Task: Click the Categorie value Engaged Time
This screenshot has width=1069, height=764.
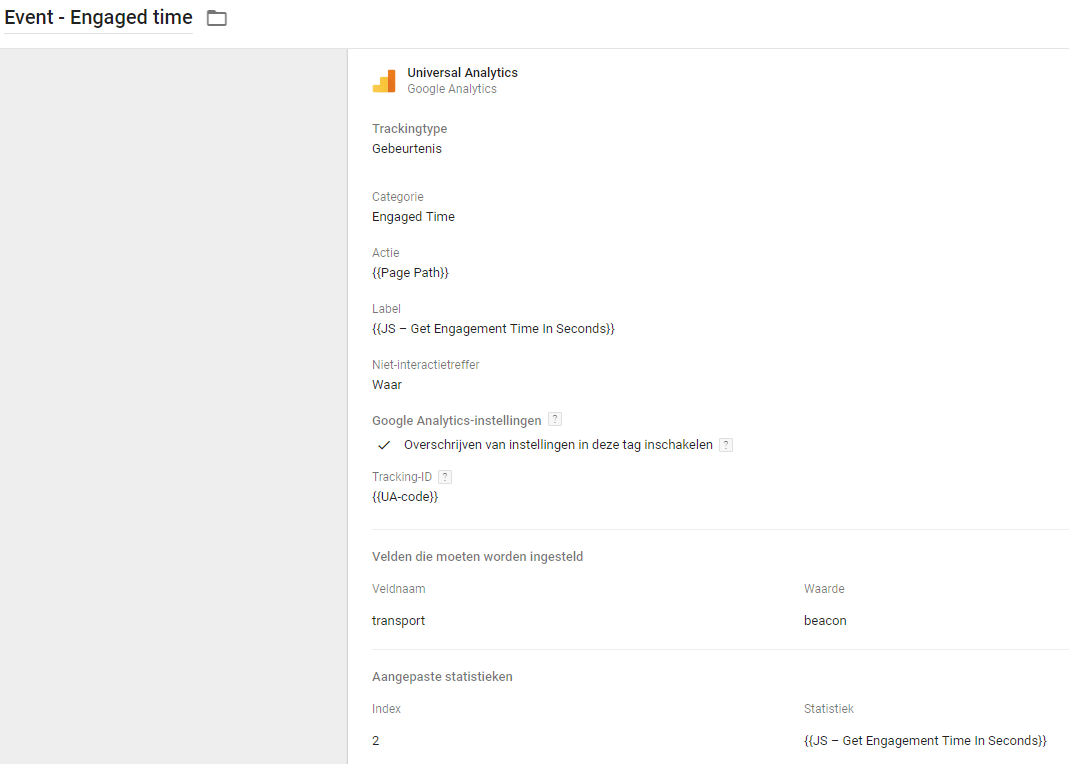Action: [x=413, y=217]
